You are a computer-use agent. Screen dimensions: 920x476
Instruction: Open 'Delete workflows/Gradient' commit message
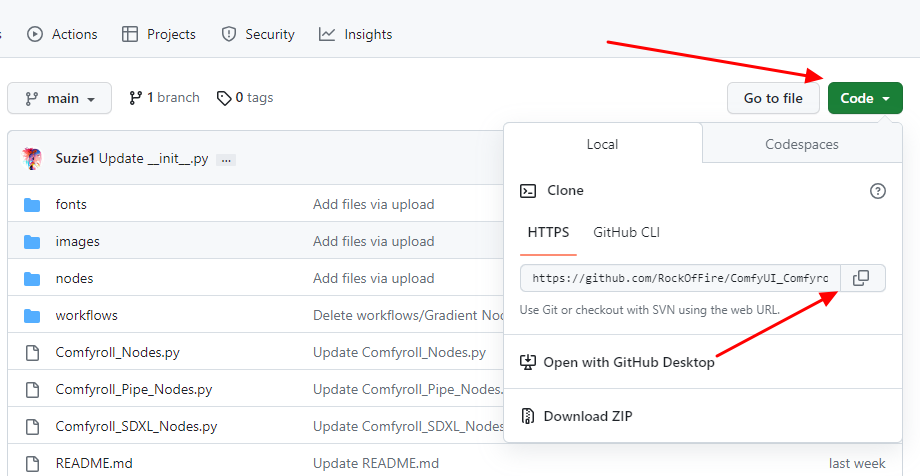point(408,315)
